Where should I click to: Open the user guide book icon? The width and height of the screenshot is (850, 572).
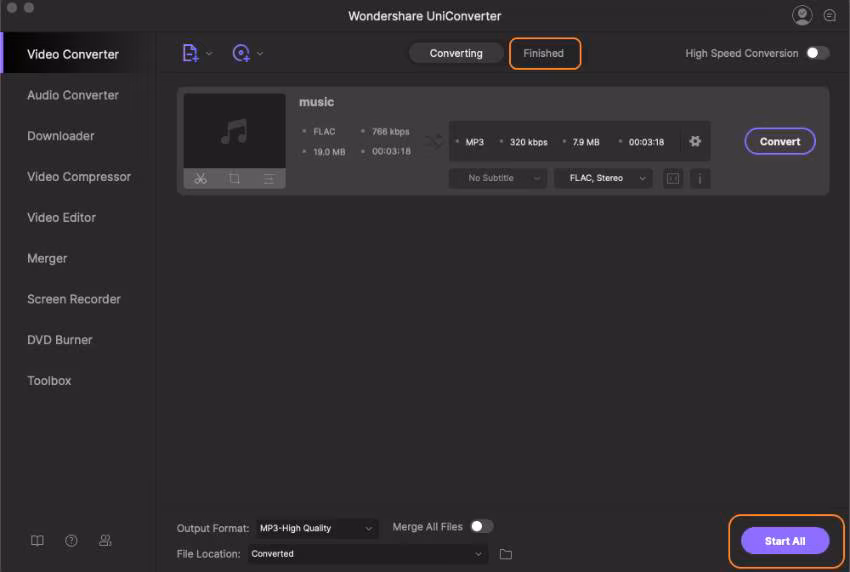[37, 541]
